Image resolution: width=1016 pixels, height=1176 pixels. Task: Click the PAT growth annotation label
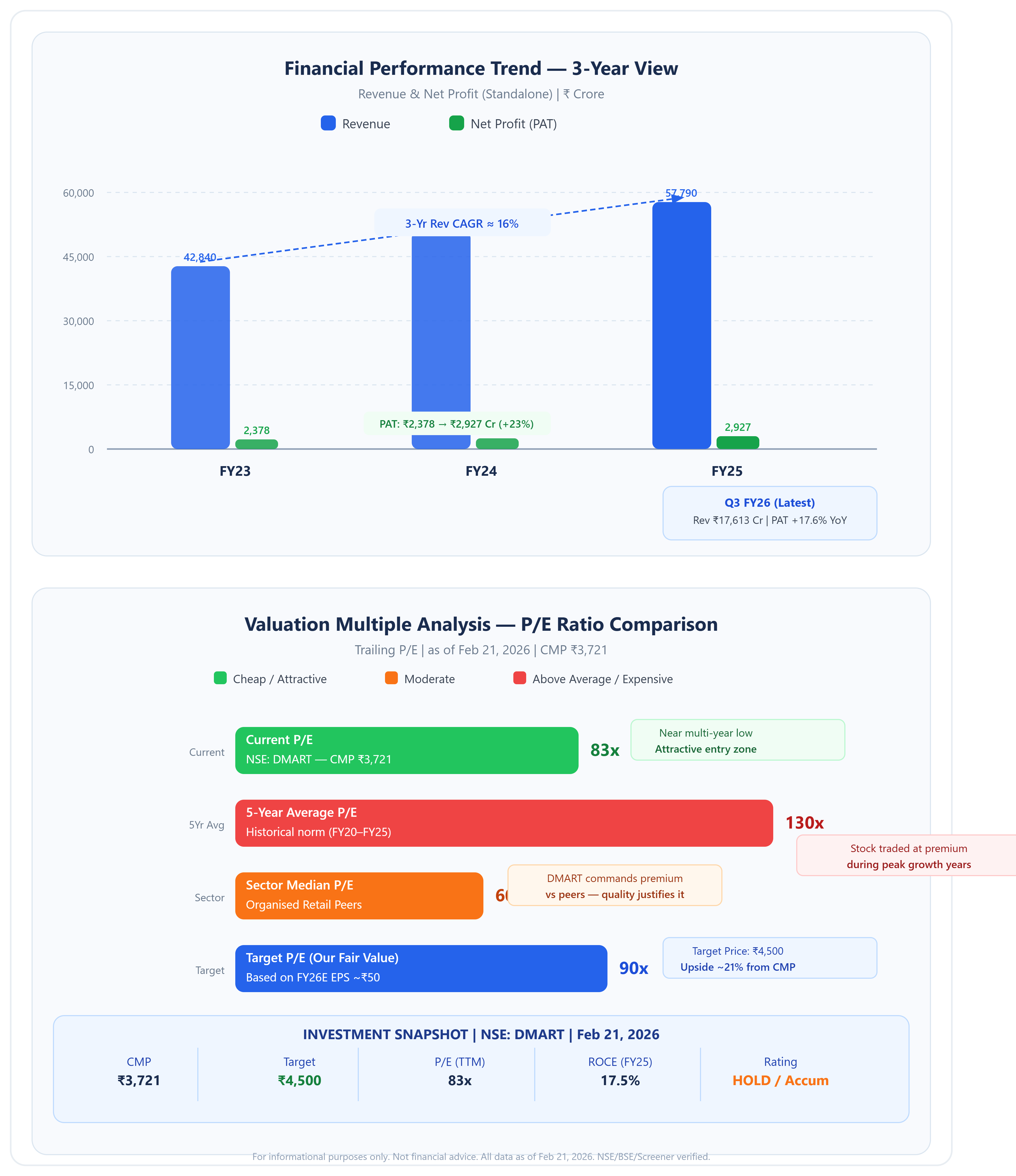tap(457, 424)
